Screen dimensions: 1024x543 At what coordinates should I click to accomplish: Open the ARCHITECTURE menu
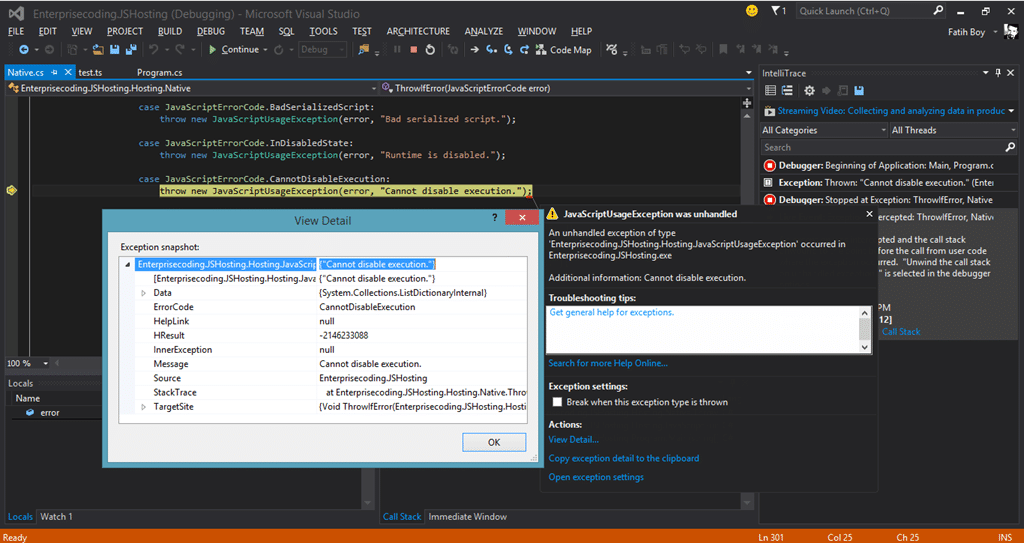[418, 31]
